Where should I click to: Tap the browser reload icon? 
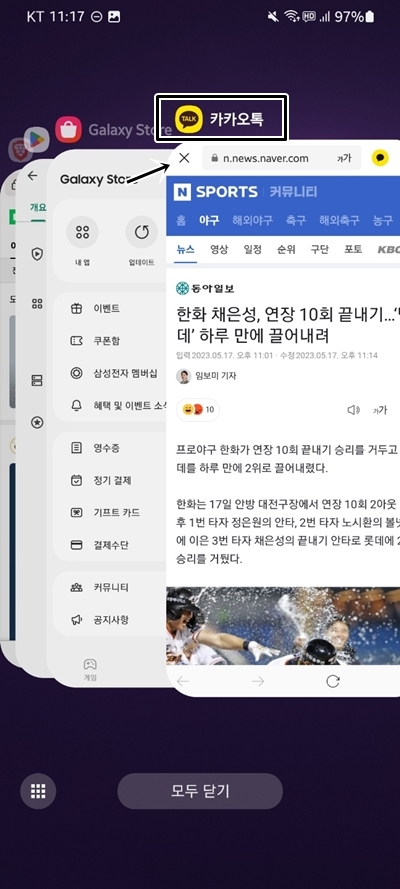point(333,681)
